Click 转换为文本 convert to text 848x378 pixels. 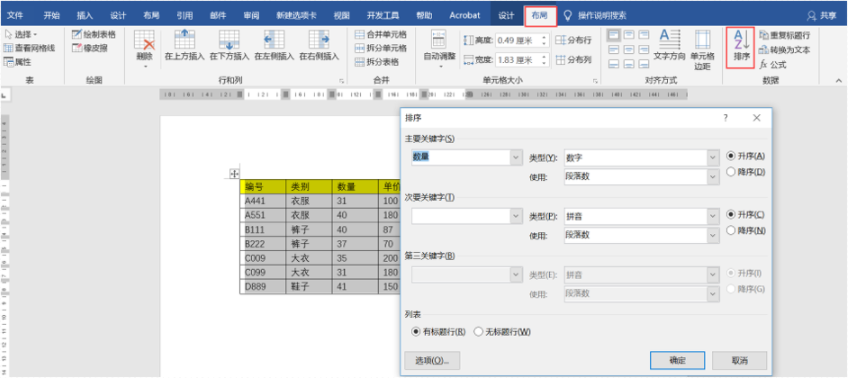(x=784, y=50)
